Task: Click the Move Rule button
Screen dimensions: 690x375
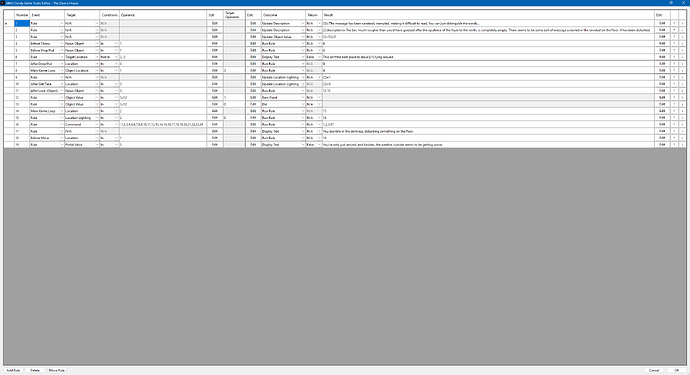Action: pyautogui.click(x=57, y=371)
